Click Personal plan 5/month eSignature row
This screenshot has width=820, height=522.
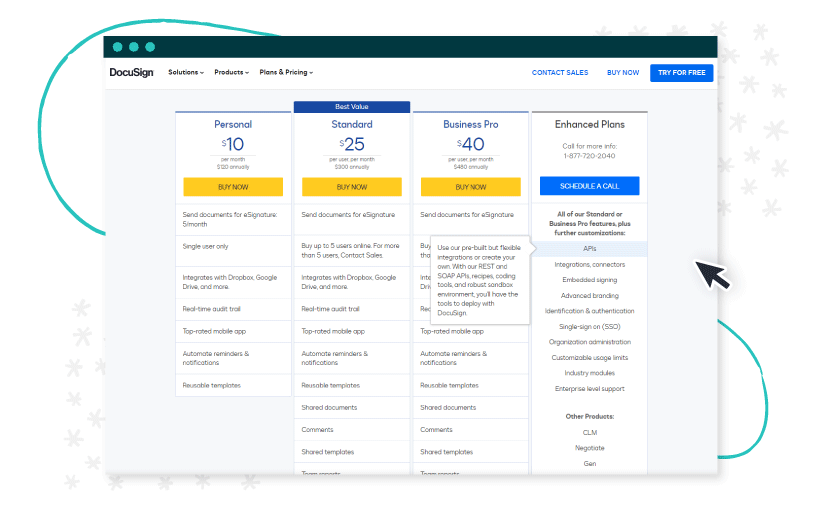coord(233,219)
